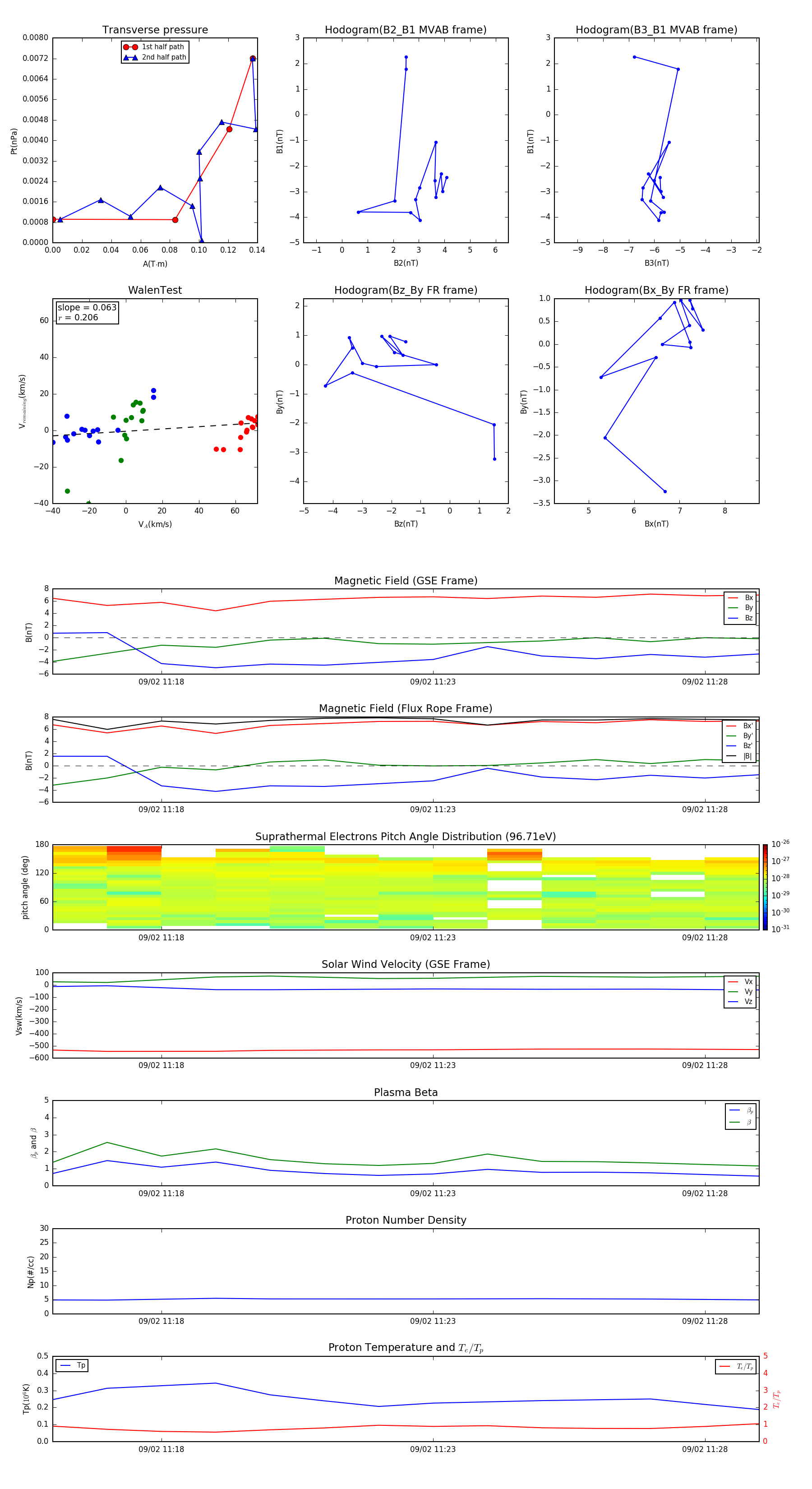Click the 'Transverse pressure' plot title

(x=155, y=30)
